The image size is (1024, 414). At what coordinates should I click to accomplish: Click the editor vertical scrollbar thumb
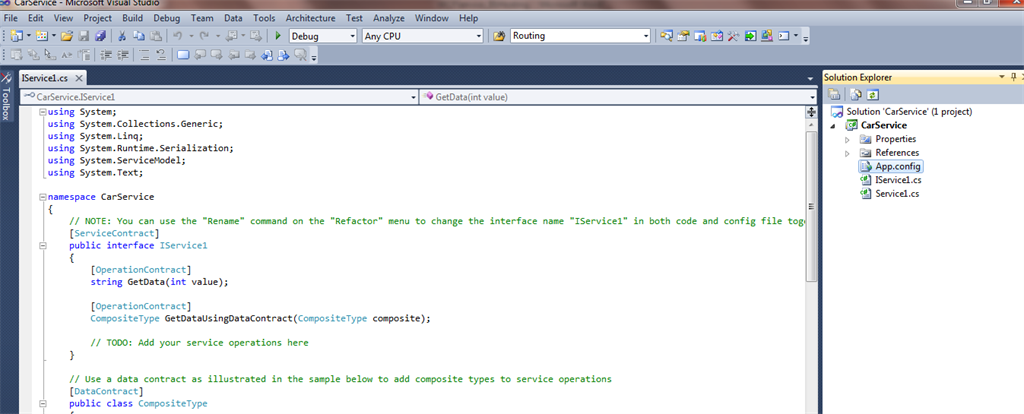pyautogui.click(x=811, y=206)
